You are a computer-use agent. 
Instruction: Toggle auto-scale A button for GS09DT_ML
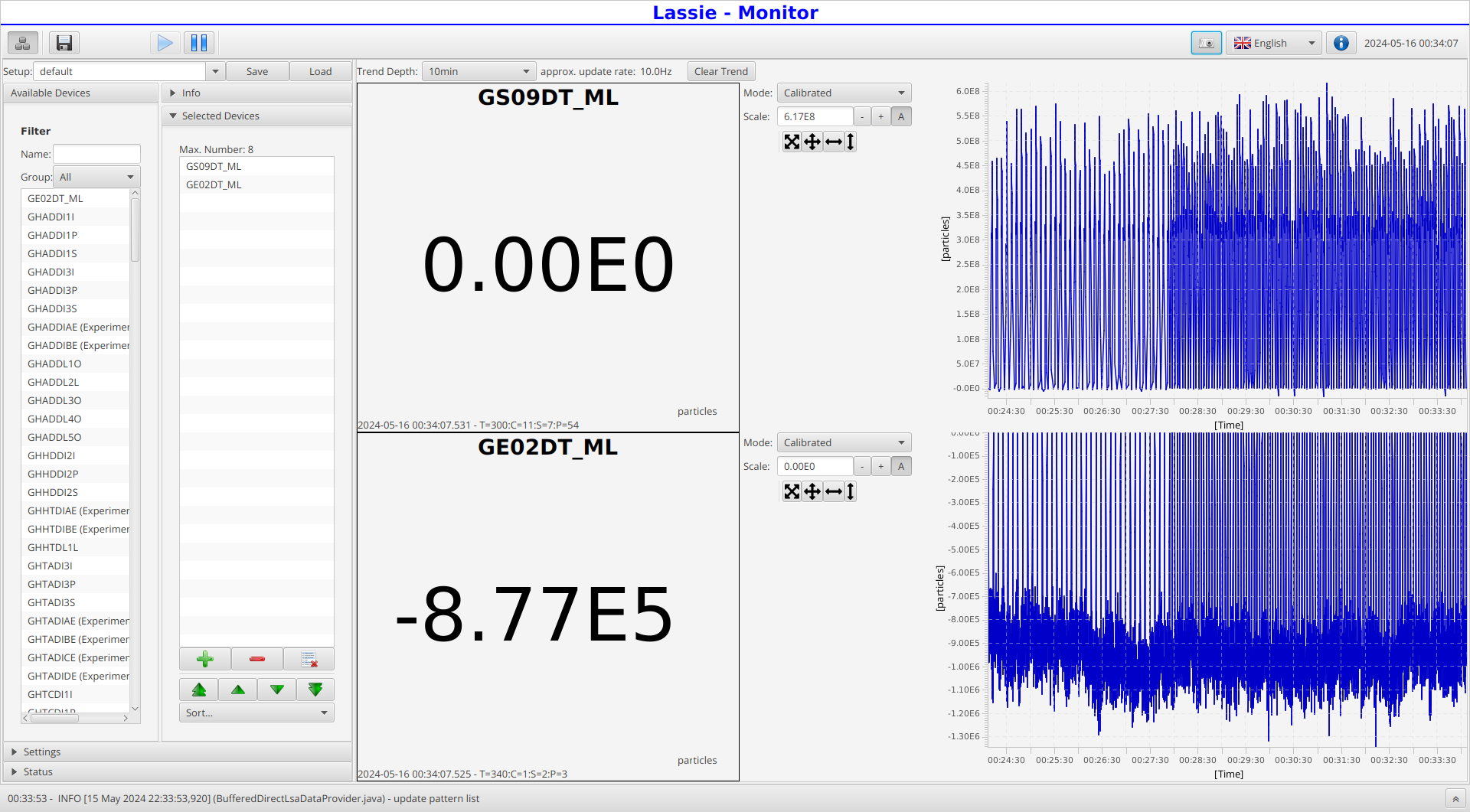click(x=901, y=116)
